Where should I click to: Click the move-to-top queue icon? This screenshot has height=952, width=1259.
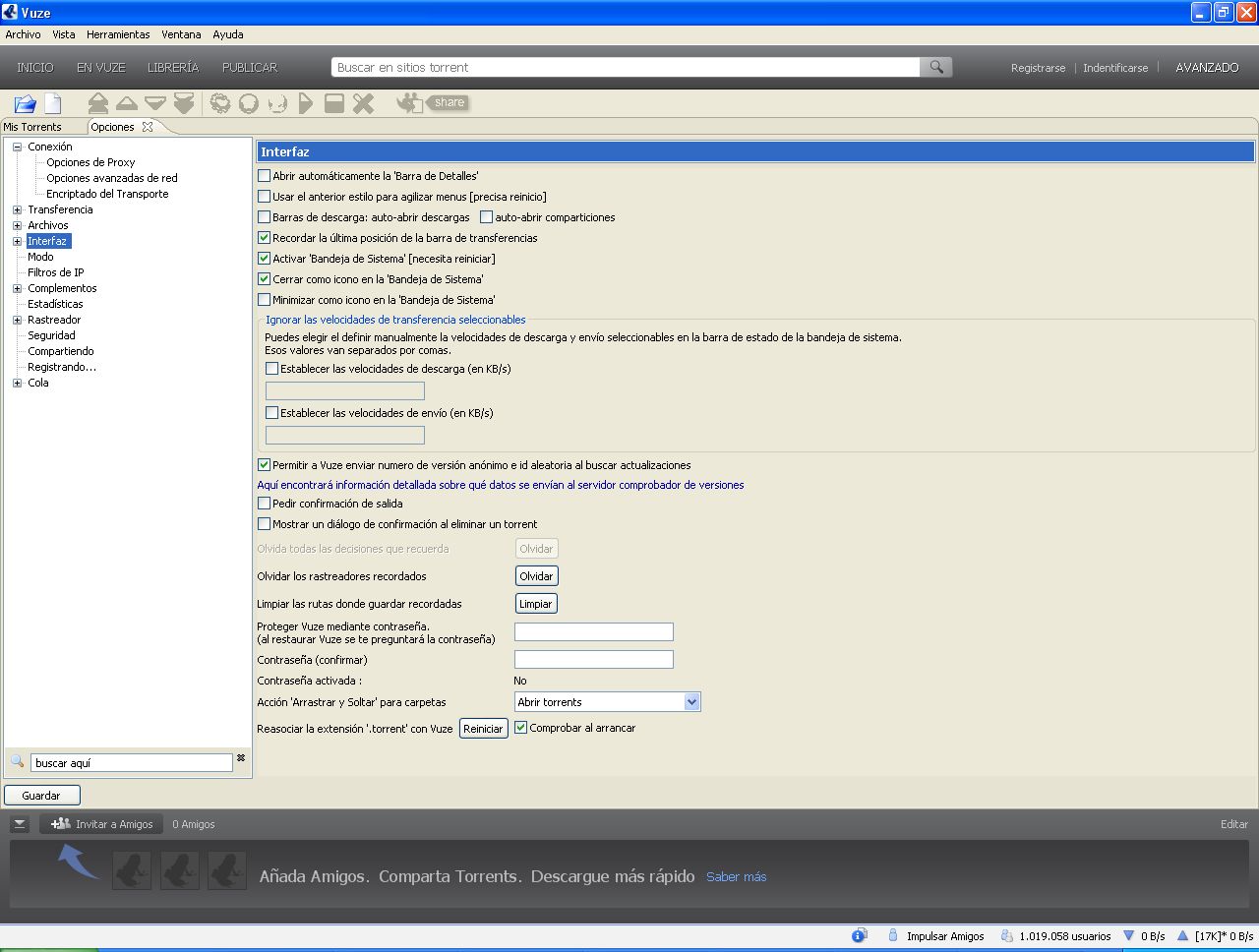coord(97,103)
